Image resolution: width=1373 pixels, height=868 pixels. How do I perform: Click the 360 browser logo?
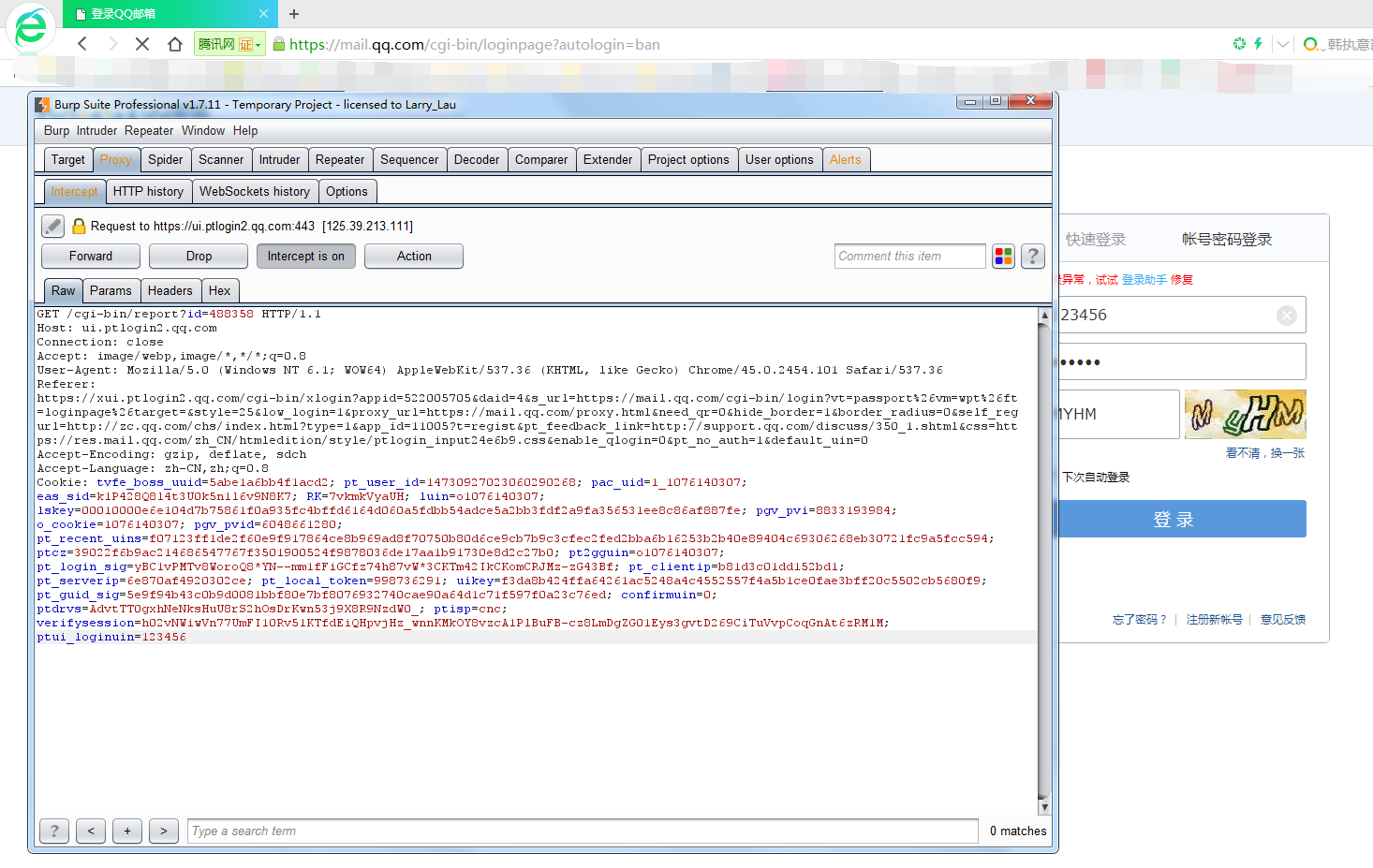tap(31, 28)
